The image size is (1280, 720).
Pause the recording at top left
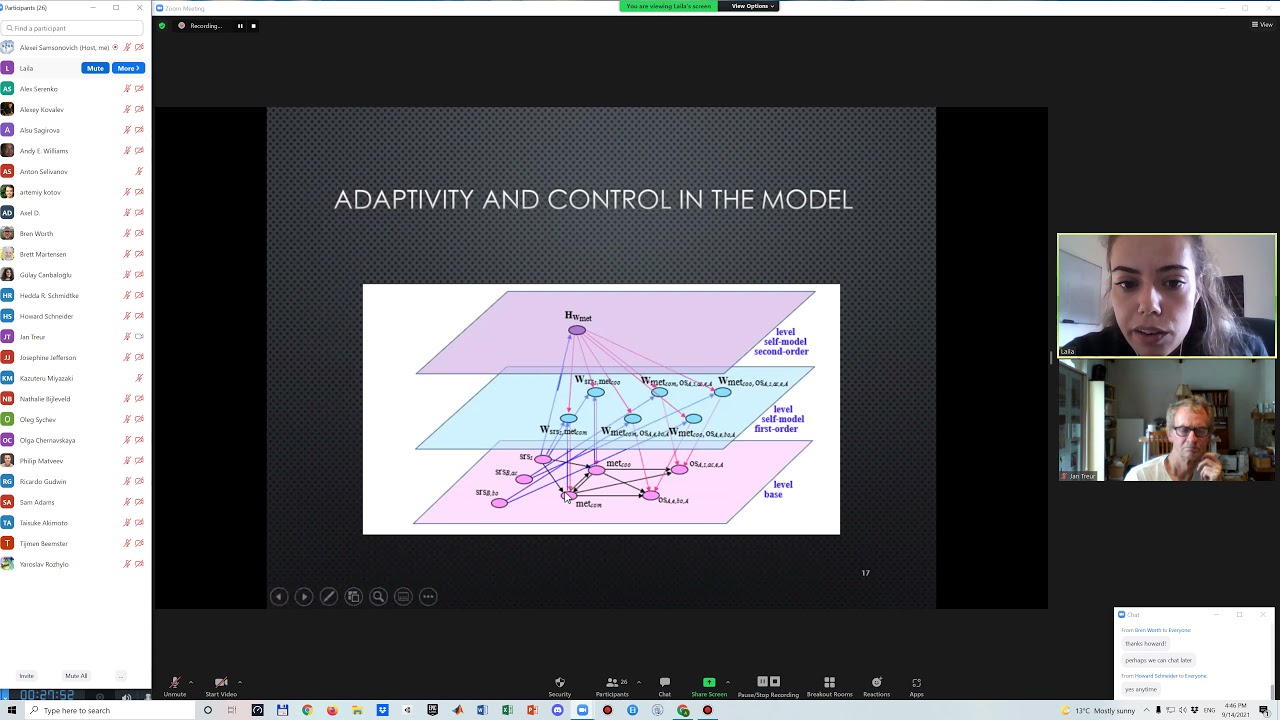[240, 26]
